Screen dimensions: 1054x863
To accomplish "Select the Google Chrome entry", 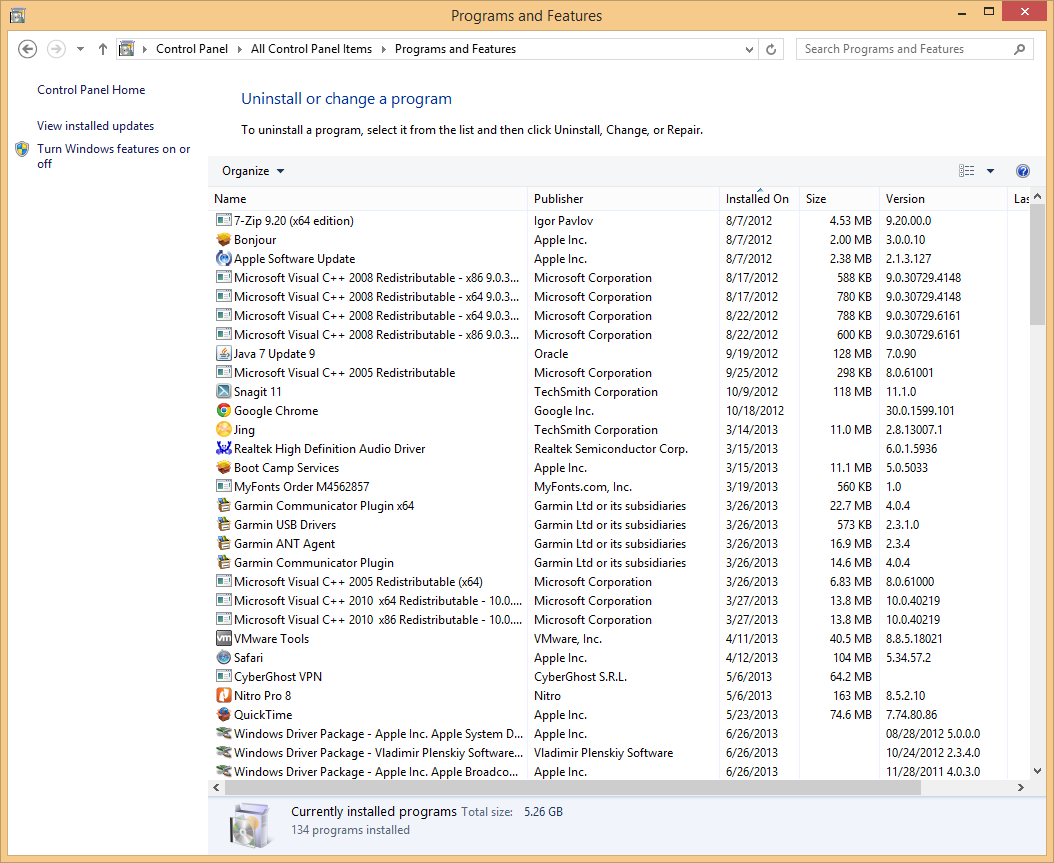I will 276,411.
